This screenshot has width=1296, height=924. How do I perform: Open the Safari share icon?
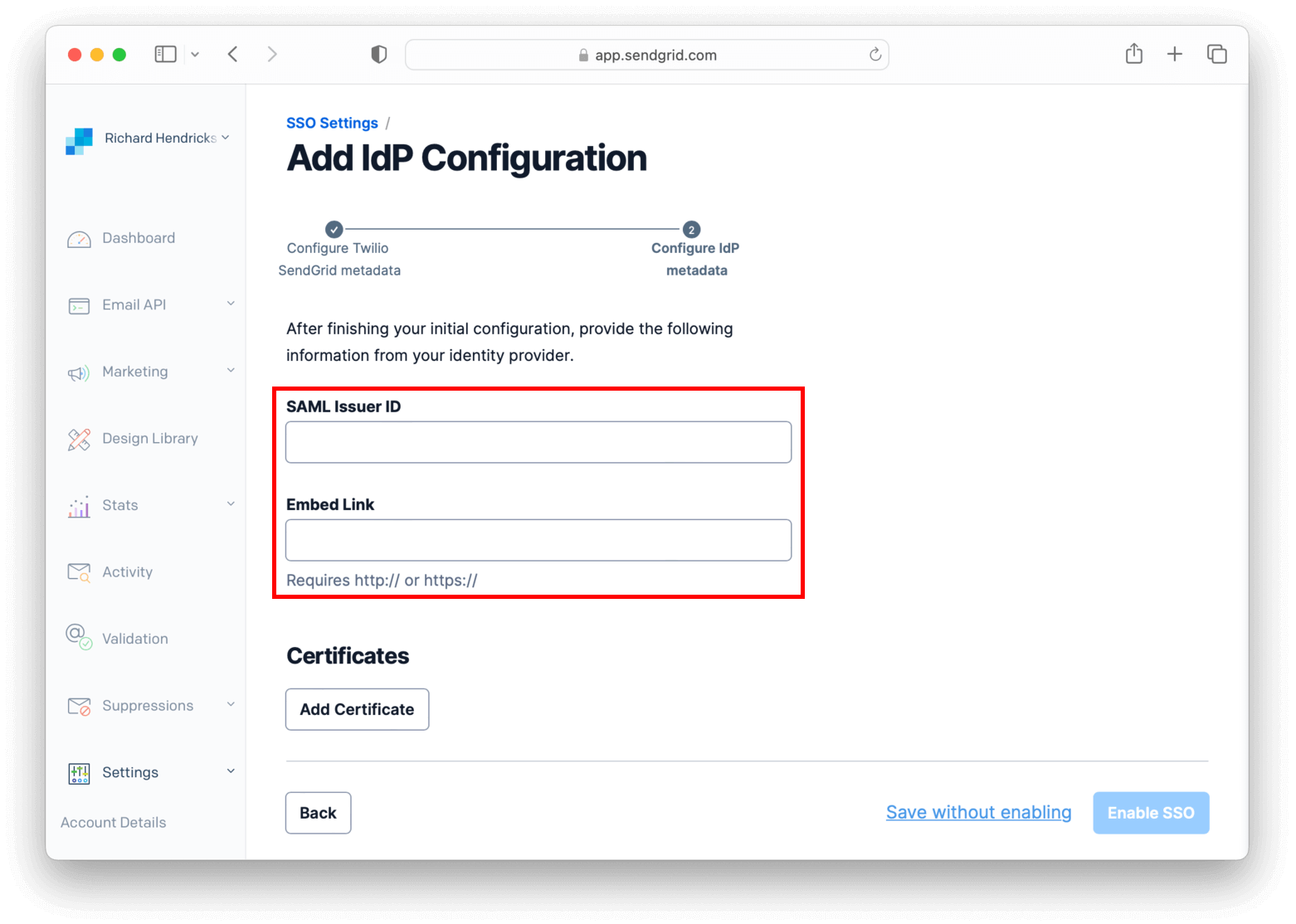tap(1134, 54)
